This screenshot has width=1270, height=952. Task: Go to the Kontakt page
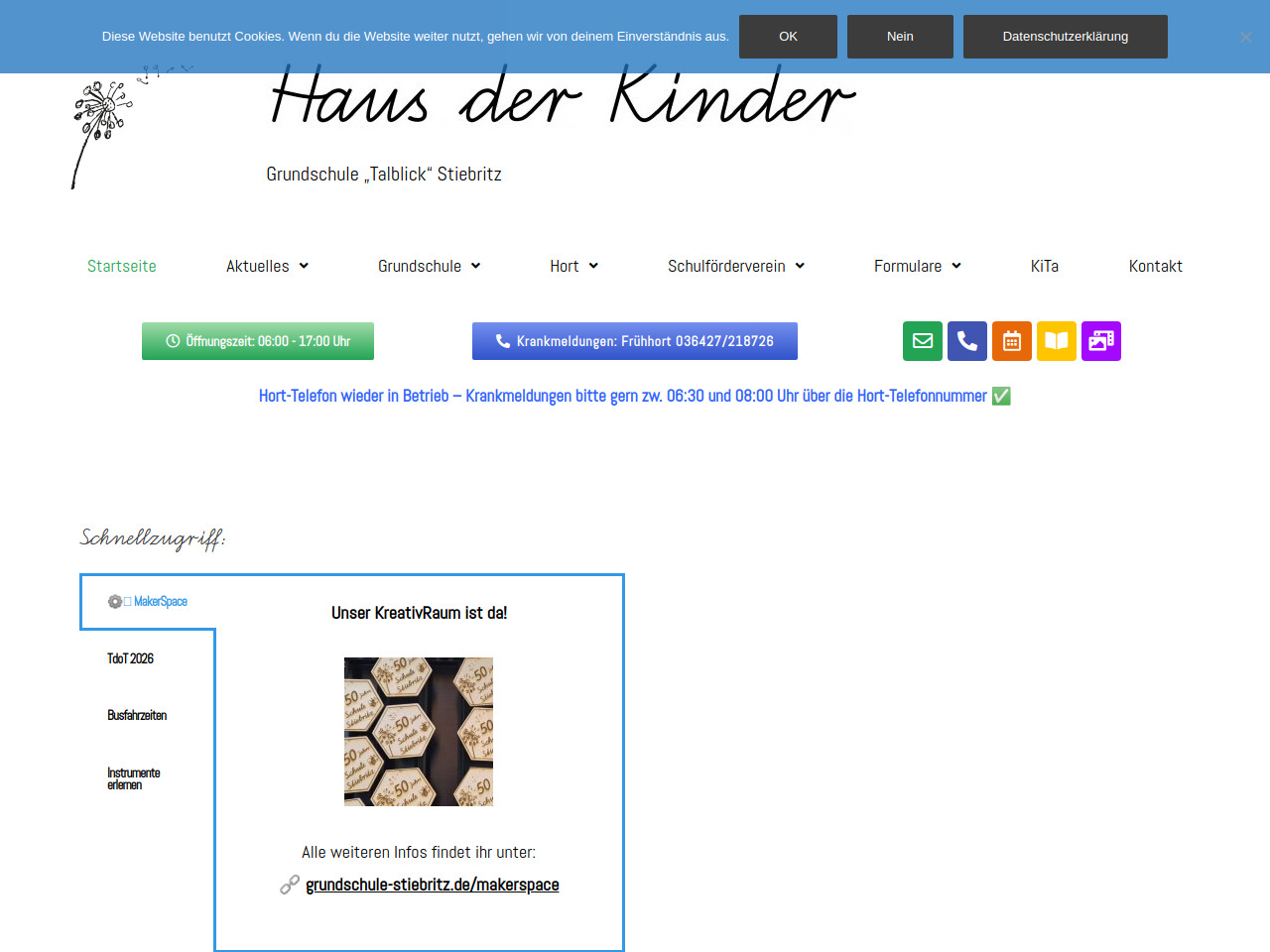pyautogui.click(x=1155, y=266)
